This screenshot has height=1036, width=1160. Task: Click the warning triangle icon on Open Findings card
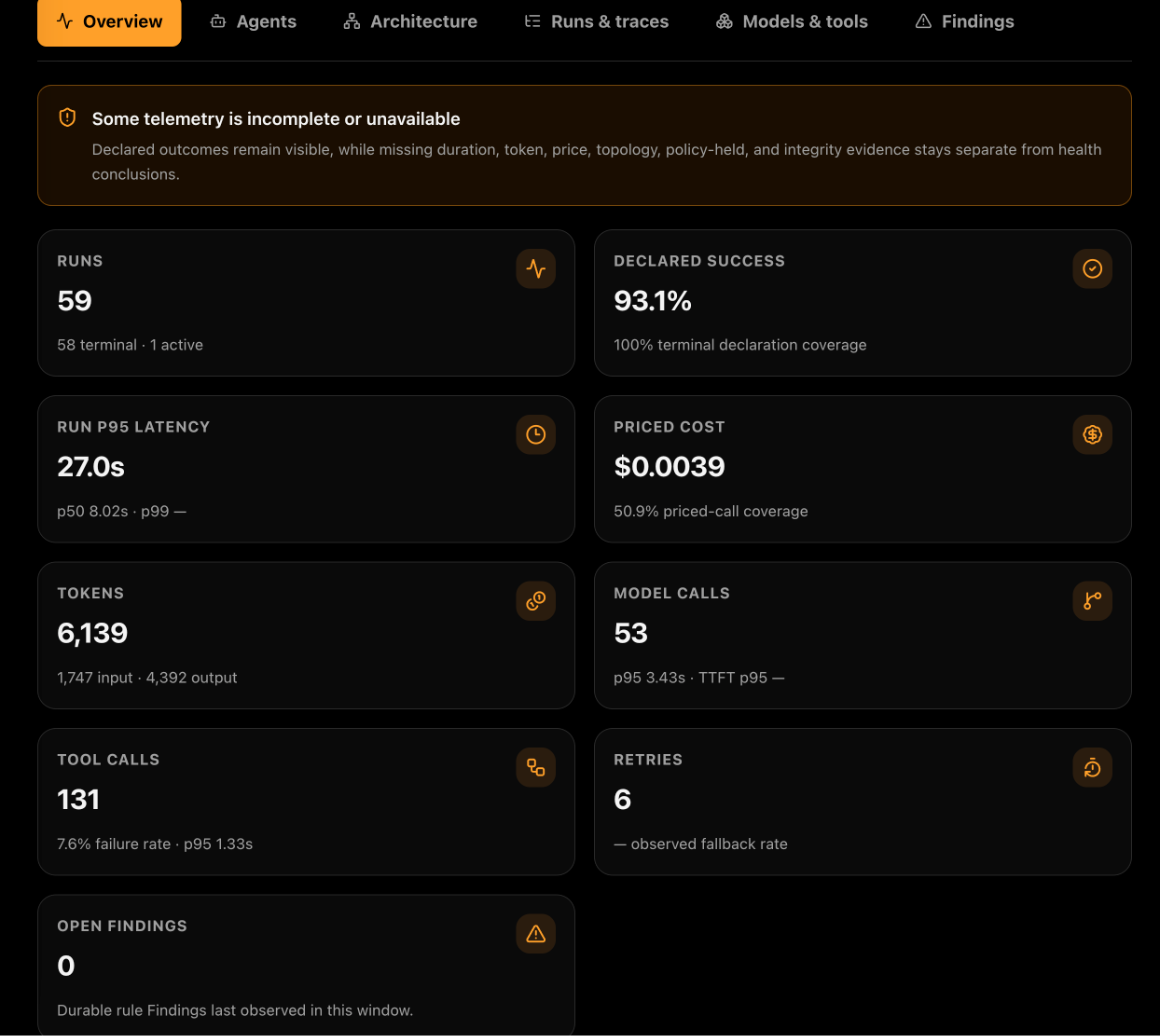click(x=536, y=934)
